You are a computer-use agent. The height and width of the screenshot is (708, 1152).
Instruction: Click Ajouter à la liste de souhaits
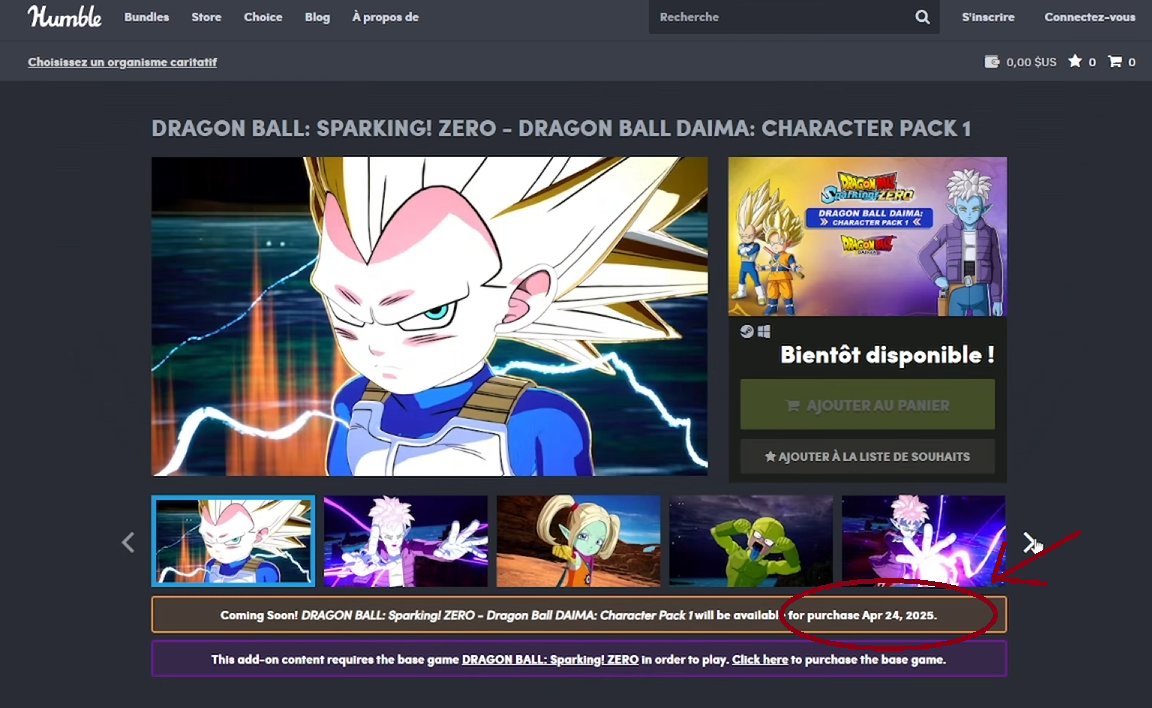pyautogui.click(x=867, y=456)
